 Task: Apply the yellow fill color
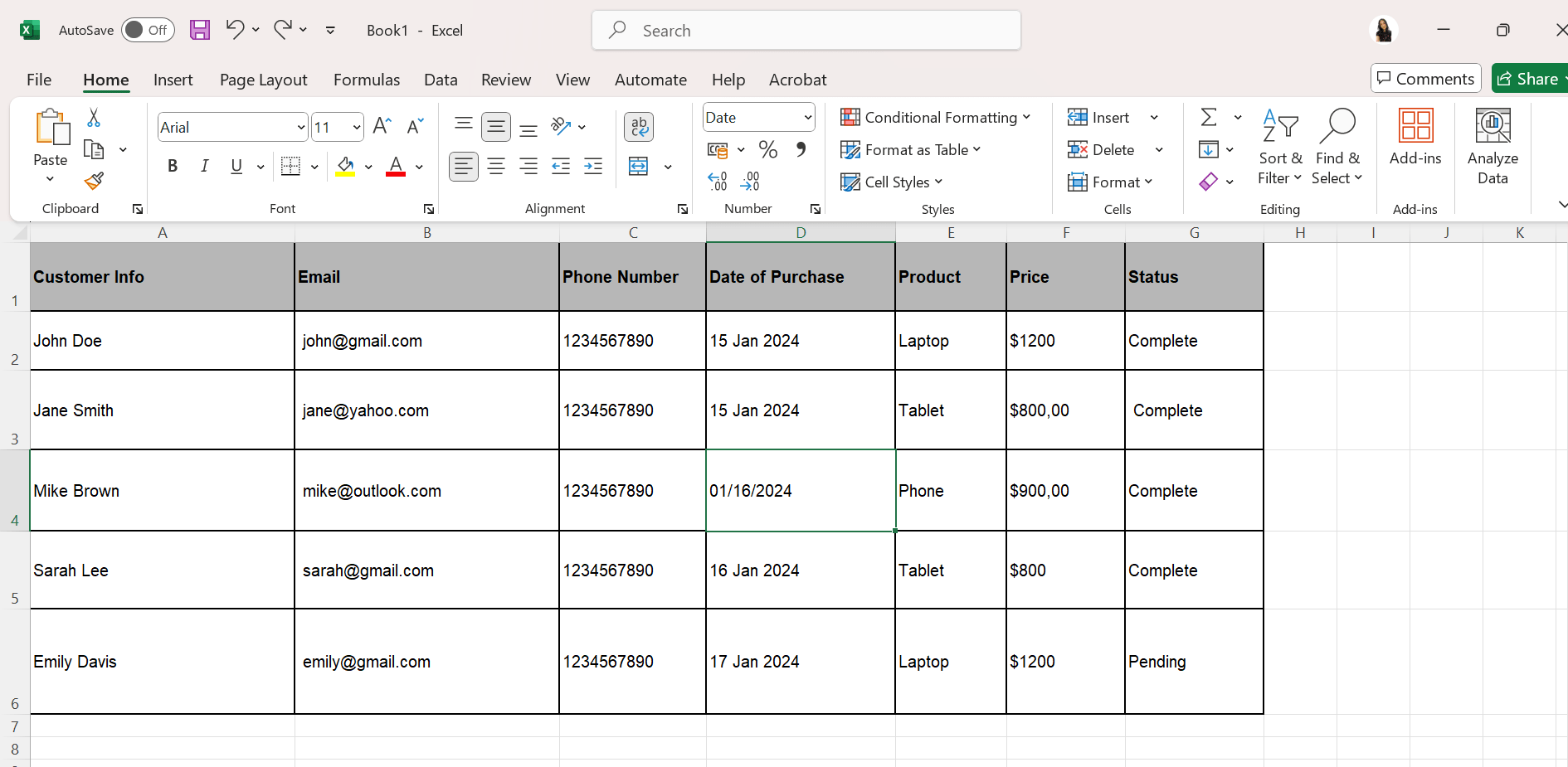[345, 167]
